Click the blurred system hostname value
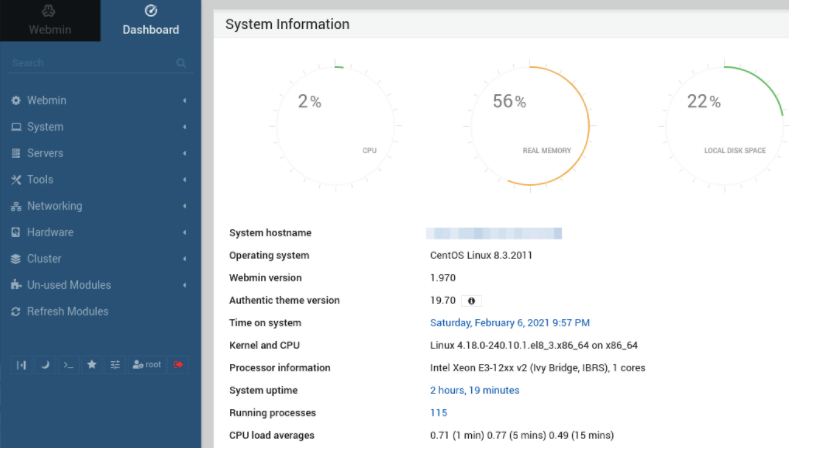This screenshot has height=449, width=822. tap(494, 233)
